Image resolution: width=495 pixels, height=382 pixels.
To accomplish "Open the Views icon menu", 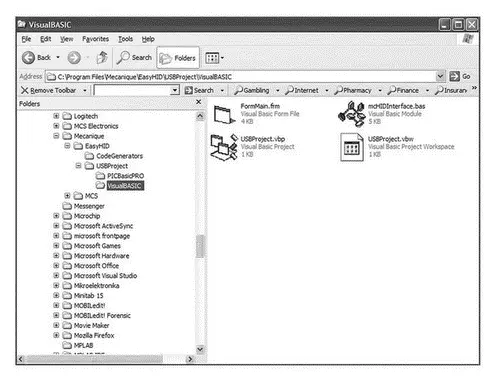I will pyautogui.click(x=214, y=58).
